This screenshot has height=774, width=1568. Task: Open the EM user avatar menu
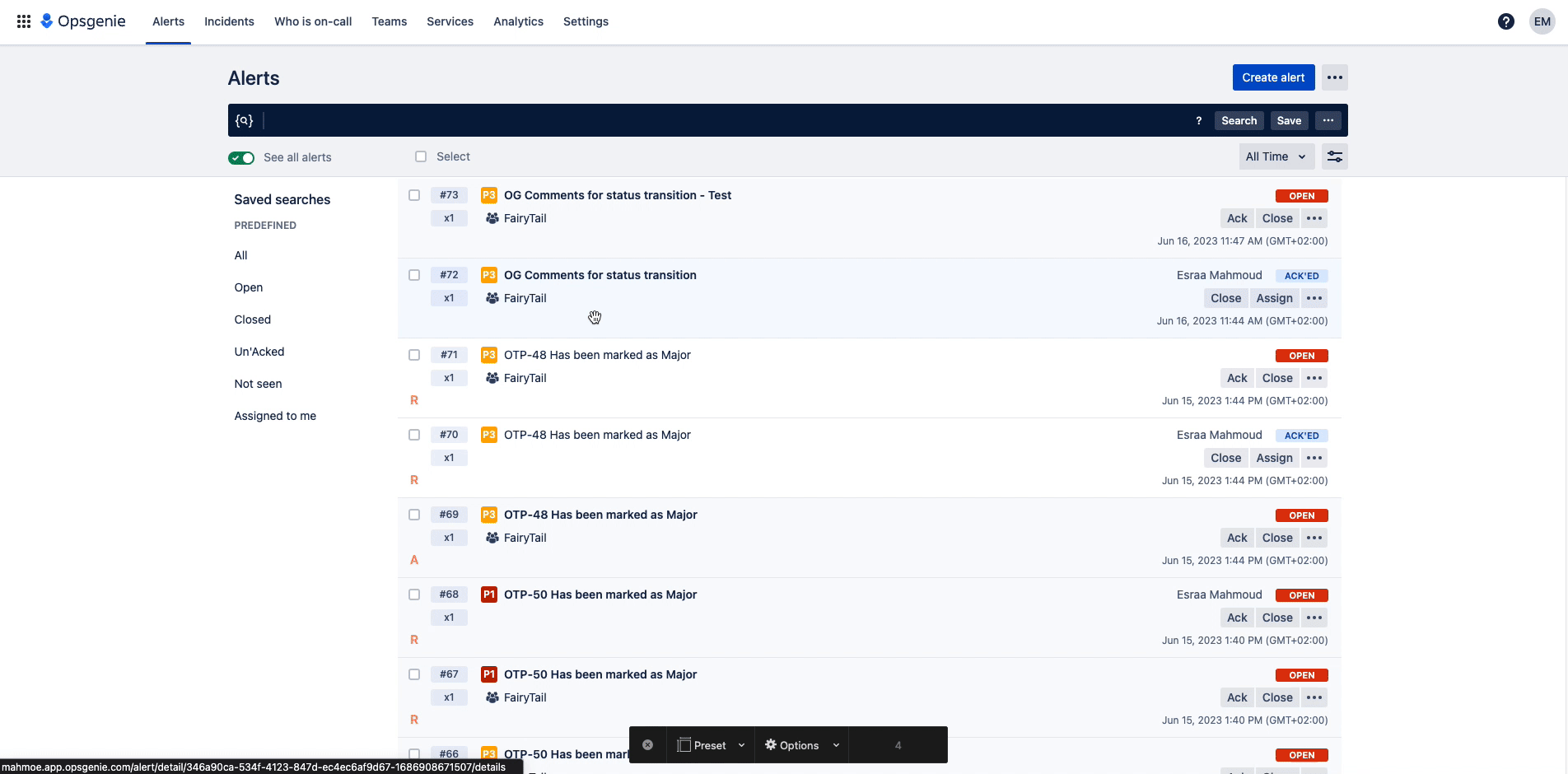1542,21
